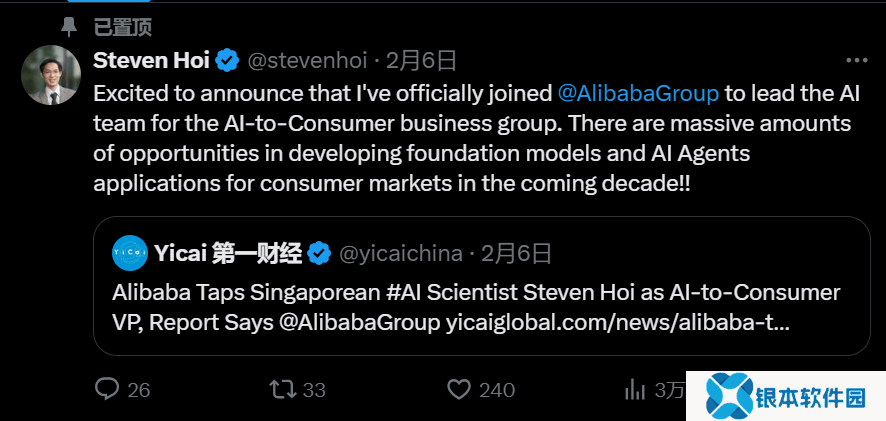
Task: Click the 33 retweets count
Action: [x=314, y=389]
